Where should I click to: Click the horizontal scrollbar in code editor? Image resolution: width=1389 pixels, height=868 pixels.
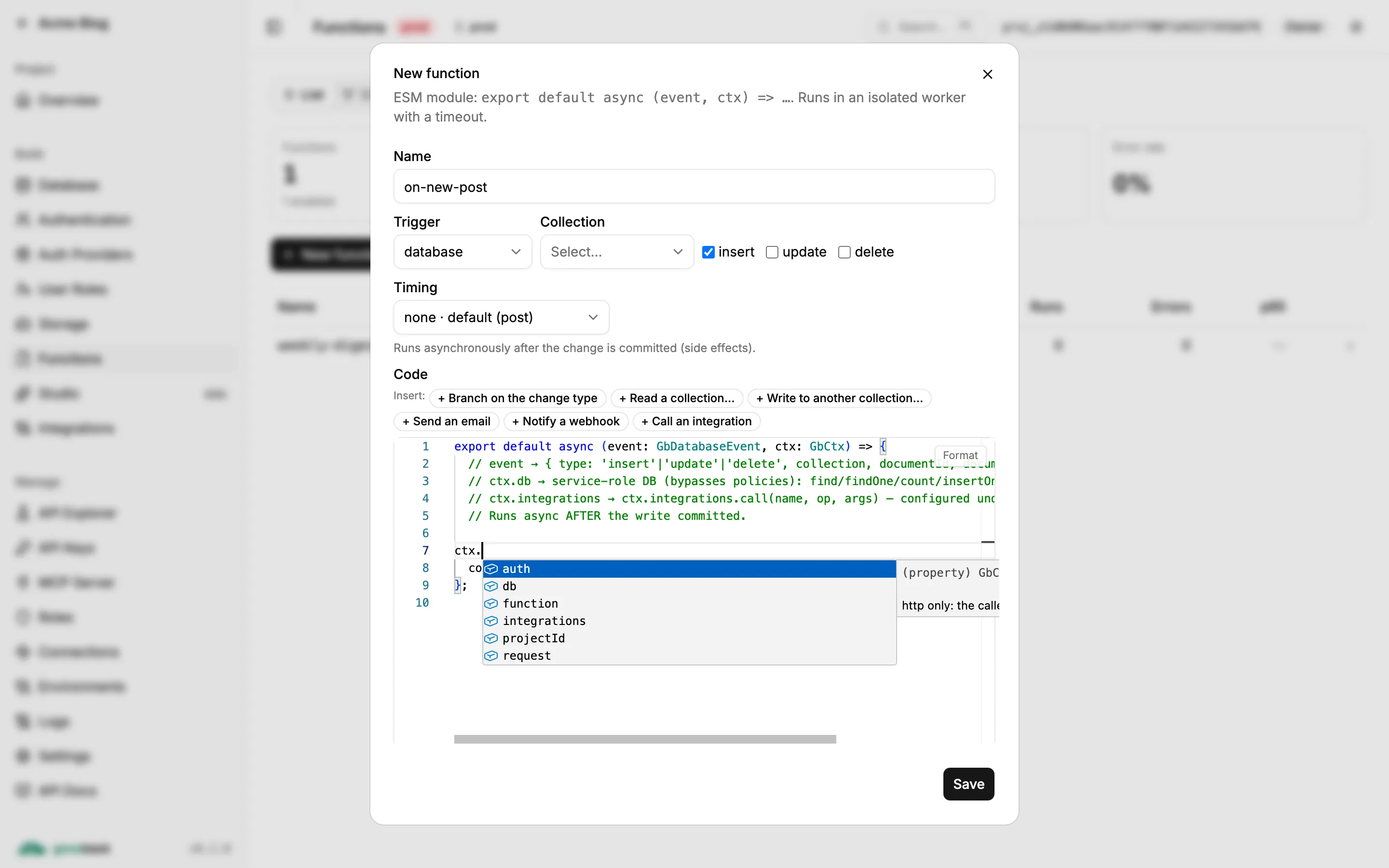click(644, 739)
